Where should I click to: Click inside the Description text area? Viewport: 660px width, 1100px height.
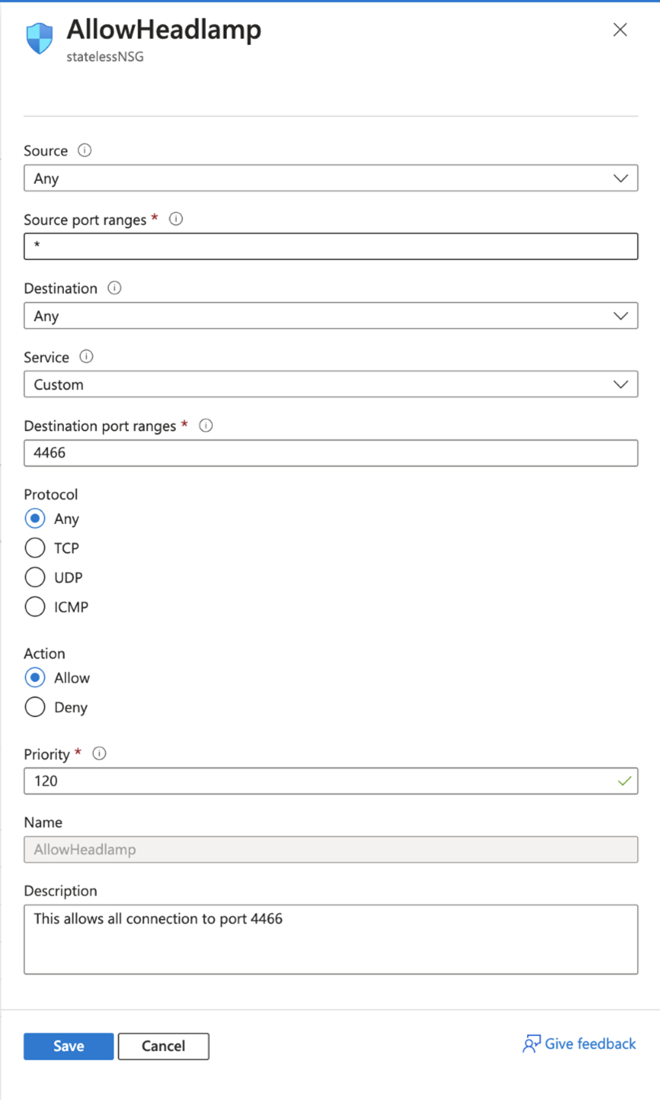pos(330,938)
